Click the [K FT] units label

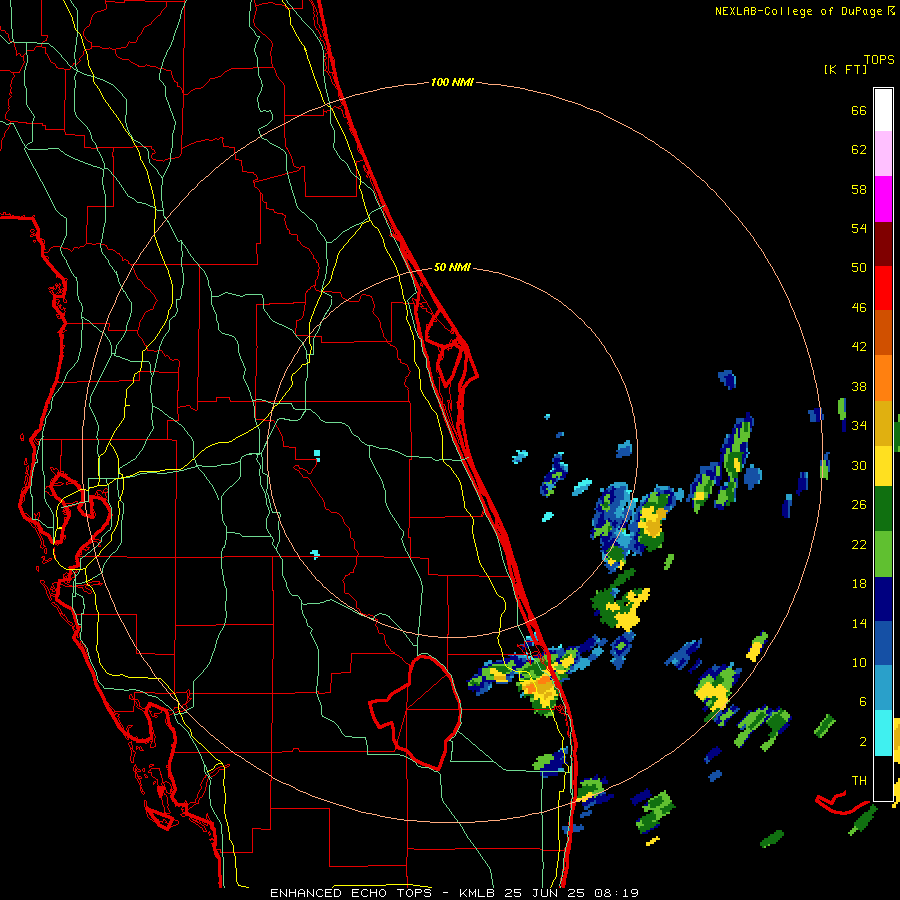(x=846, y=69)
